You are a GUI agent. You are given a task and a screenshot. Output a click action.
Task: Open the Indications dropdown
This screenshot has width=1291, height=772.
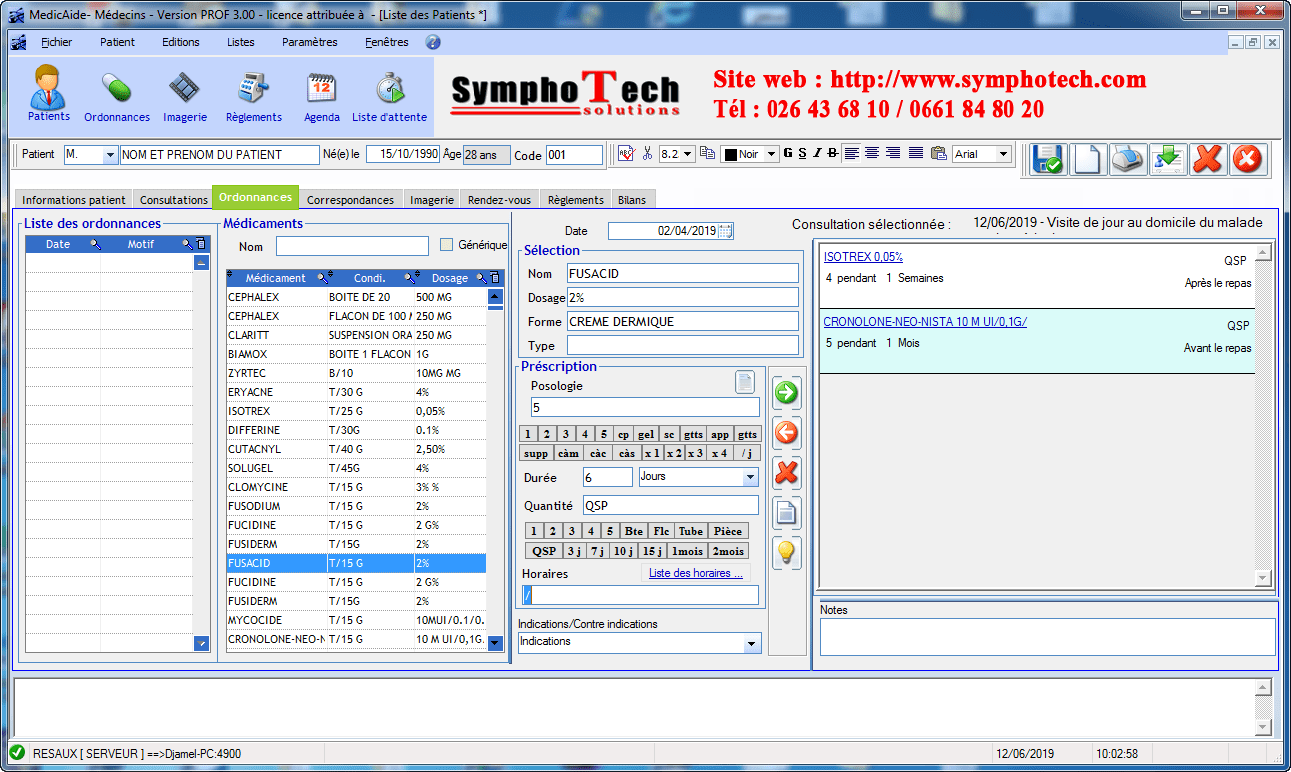752,644
